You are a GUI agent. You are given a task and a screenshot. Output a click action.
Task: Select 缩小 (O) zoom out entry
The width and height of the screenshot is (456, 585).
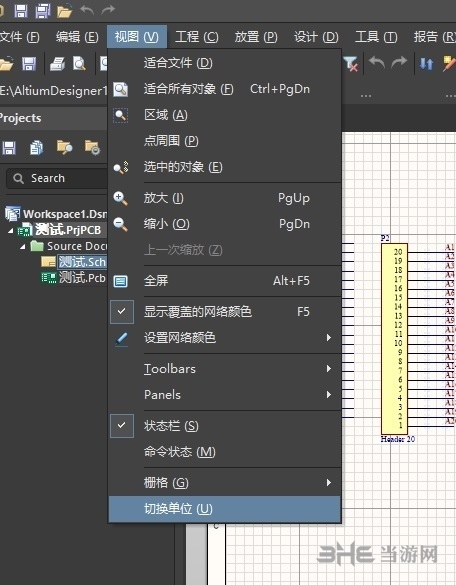tap(225, 224)
